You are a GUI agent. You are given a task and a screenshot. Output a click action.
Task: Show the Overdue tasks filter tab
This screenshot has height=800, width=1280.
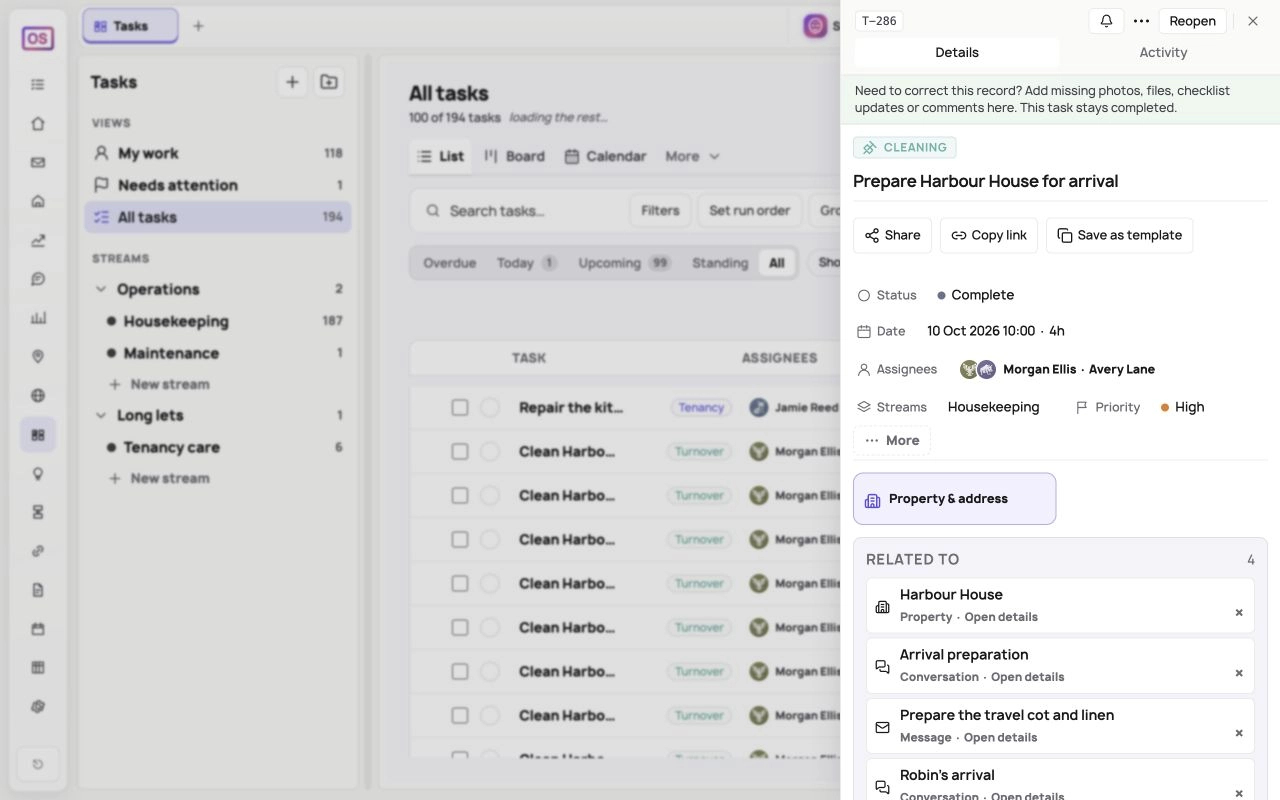tap(449, 263)
